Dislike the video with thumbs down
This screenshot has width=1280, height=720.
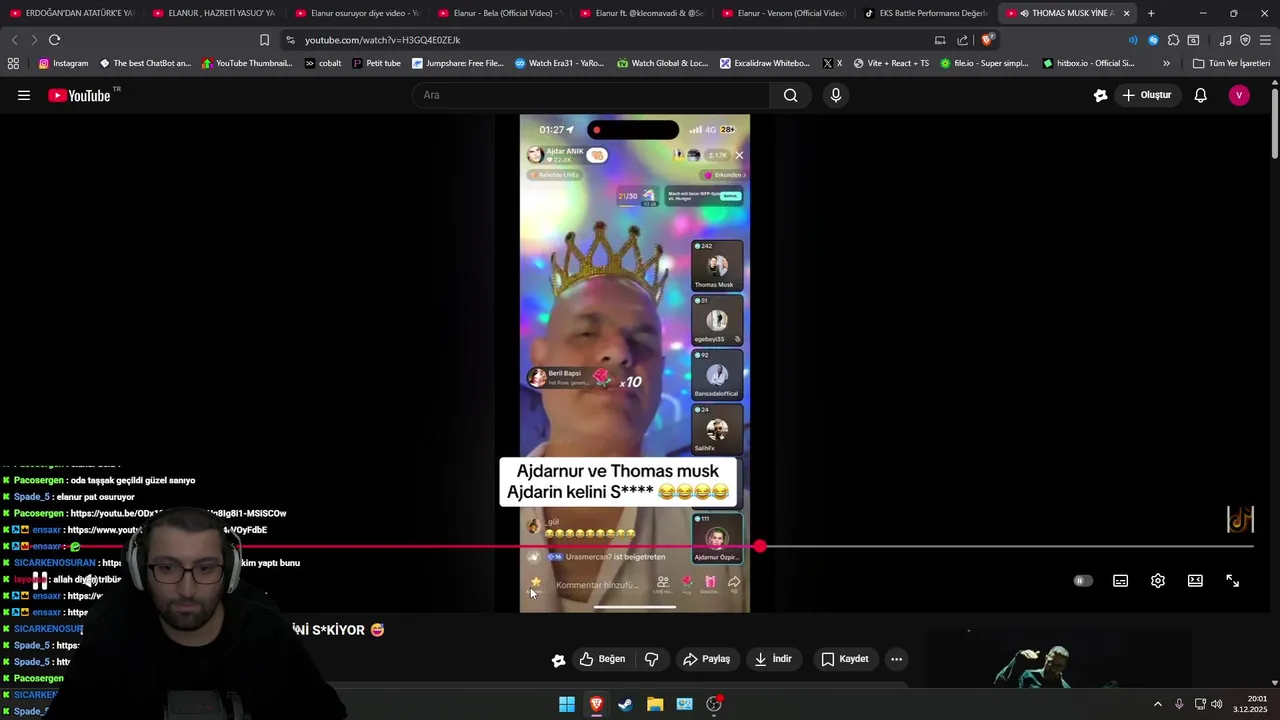tap(651, 659)
